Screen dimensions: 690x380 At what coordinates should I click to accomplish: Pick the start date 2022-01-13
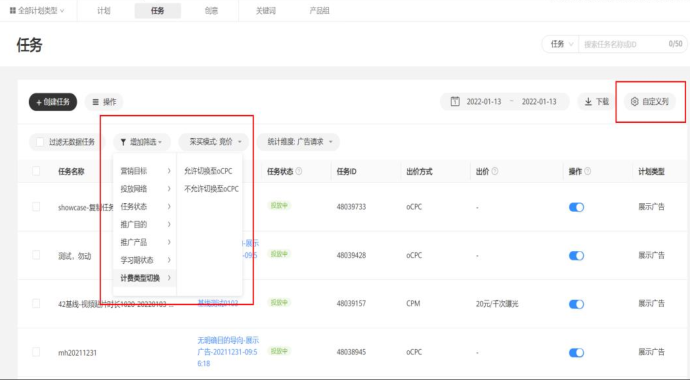tap(484, 102)
